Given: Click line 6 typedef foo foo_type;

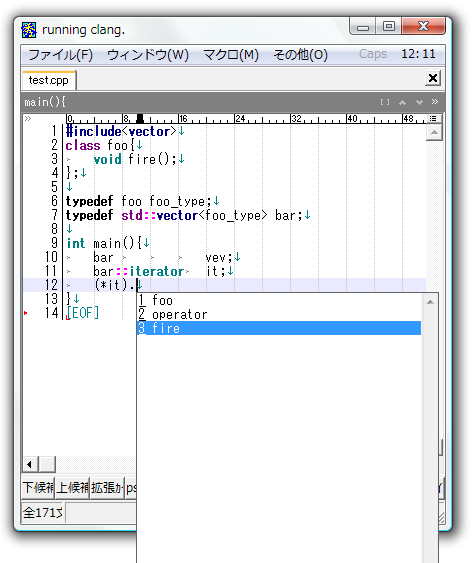Looking at the screenshot, I should pos(138,201).
